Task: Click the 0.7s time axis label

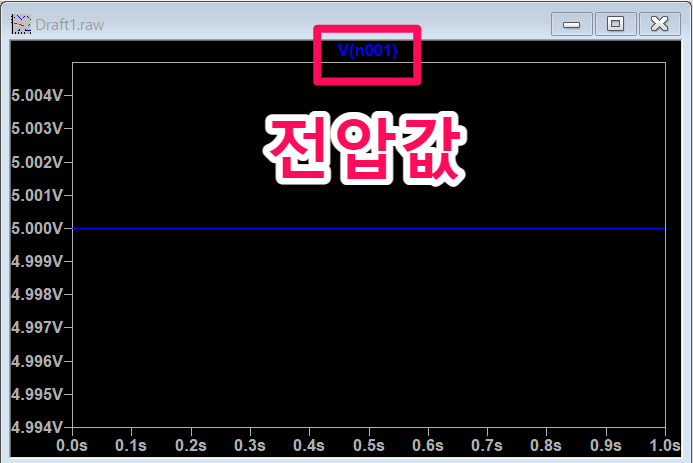Action: pyautogui.click(x=487, y=445)
